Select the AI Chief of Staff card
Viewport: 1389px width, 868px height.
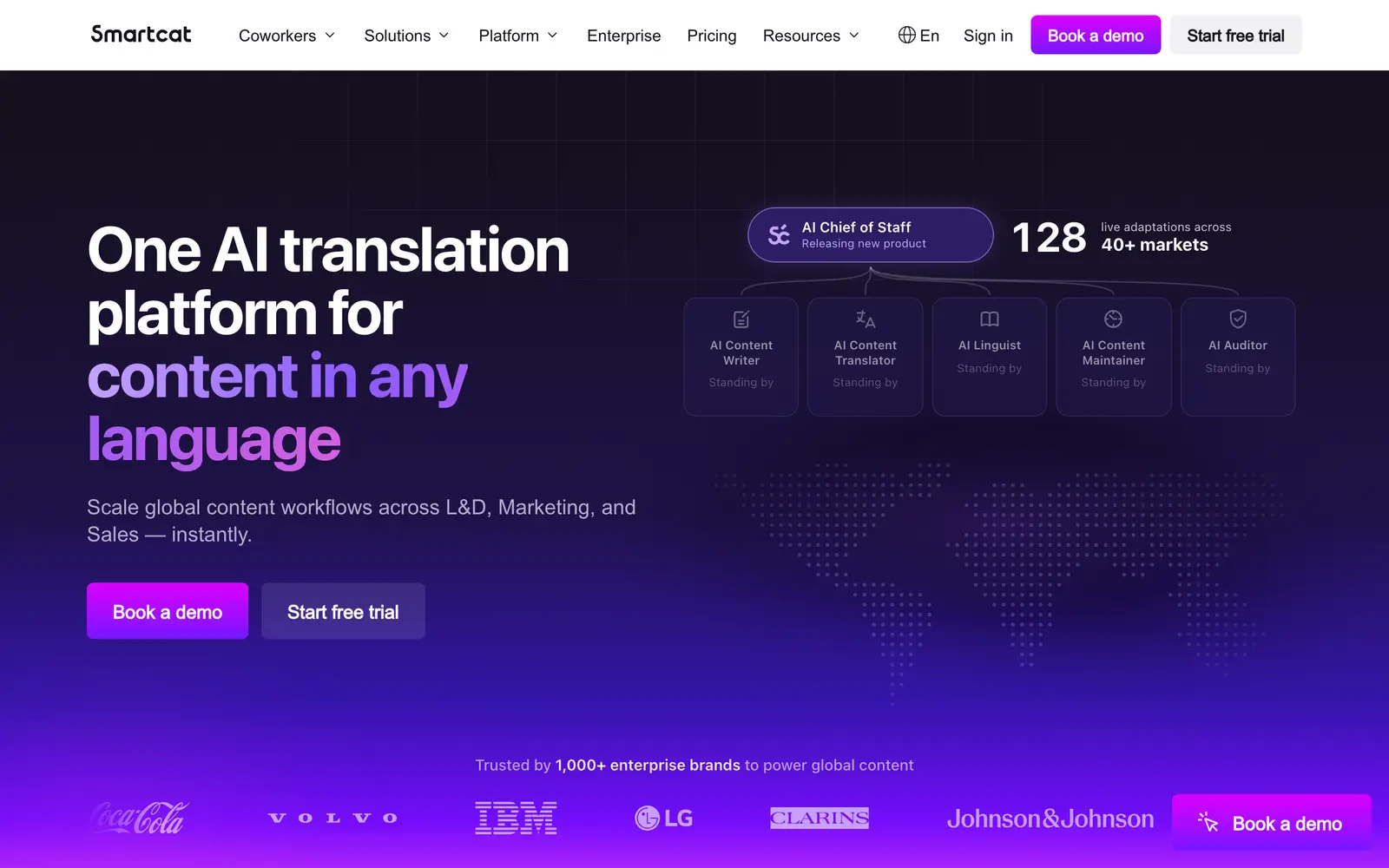pyautogui.click(x=870, y=234)
